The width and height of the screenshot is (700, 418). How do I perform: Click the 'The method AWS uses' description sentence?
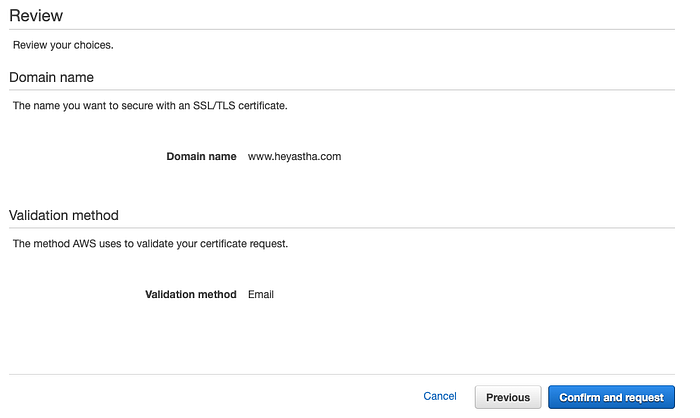[x=150, y=244]
